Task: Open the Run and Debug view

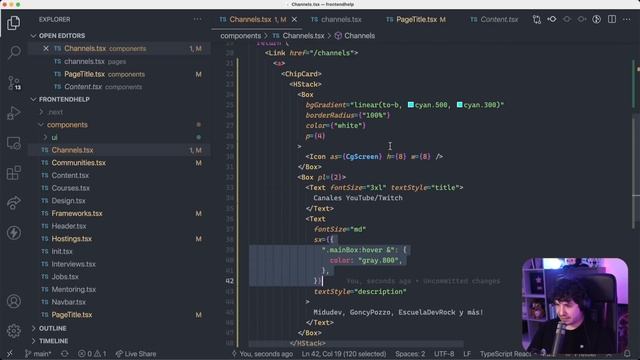Action: 13,113
